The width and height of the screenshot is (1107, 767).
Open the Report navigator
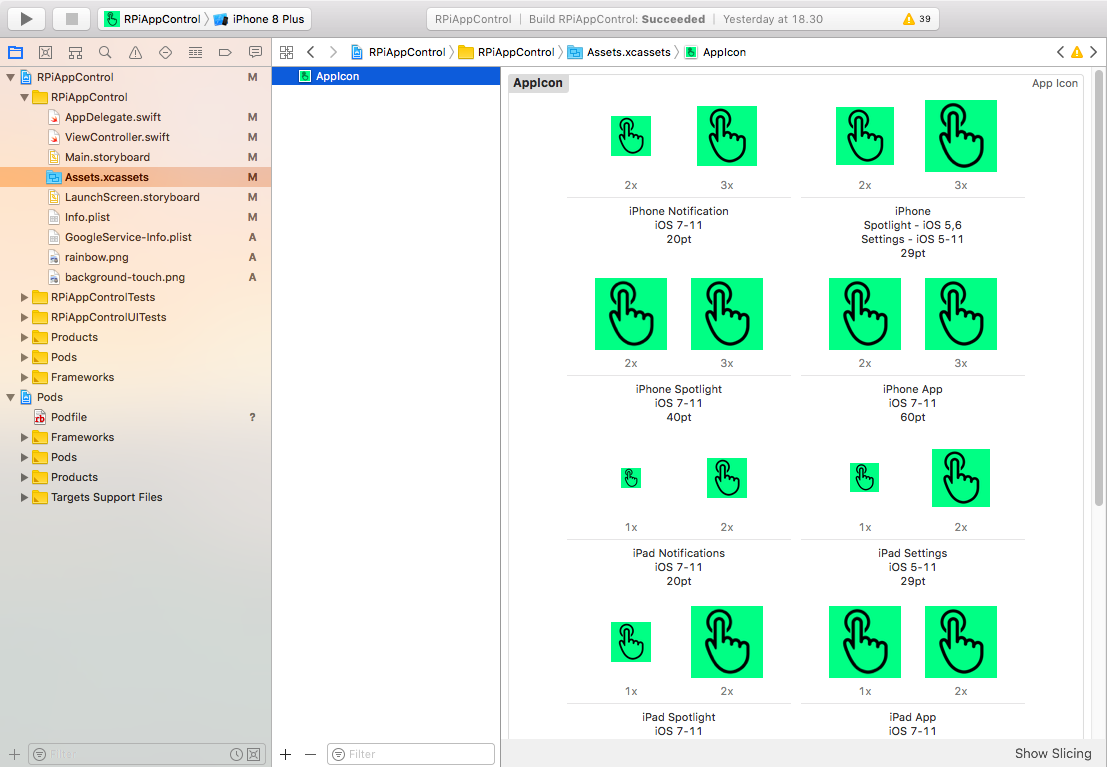point(255,51)
